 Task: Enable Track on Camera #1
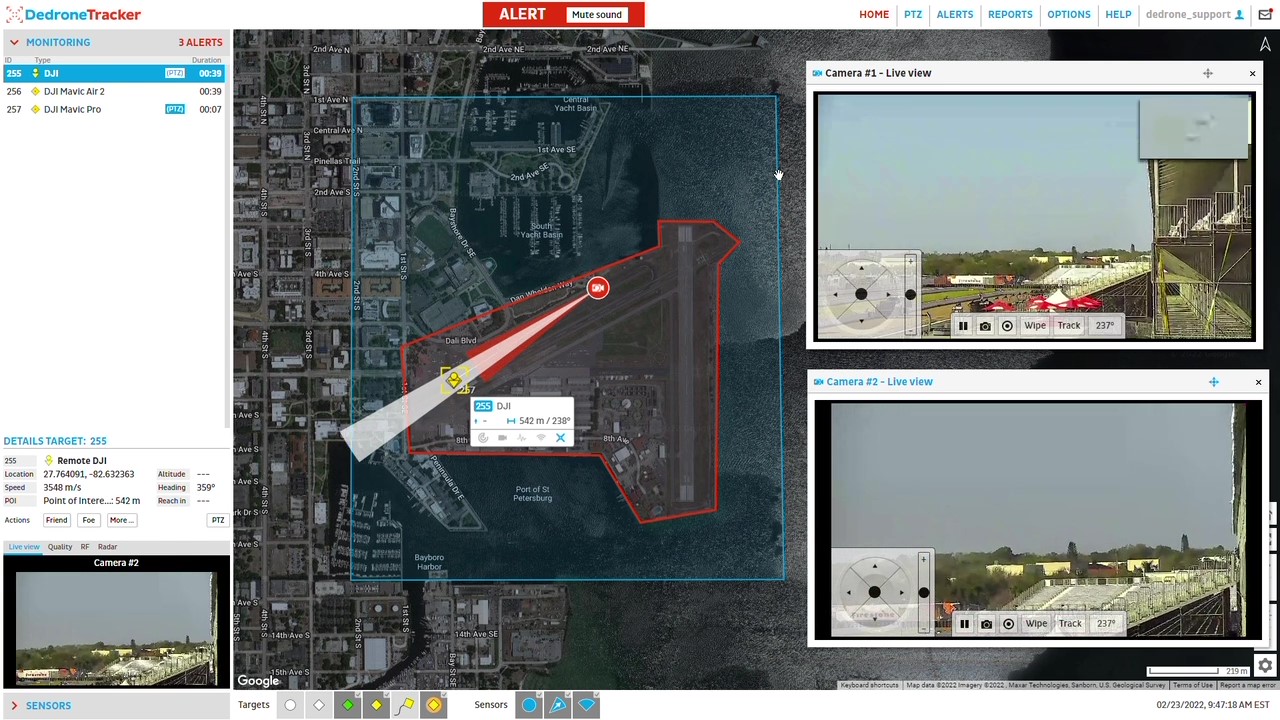pyautogui.click(x=1069, y=325)
